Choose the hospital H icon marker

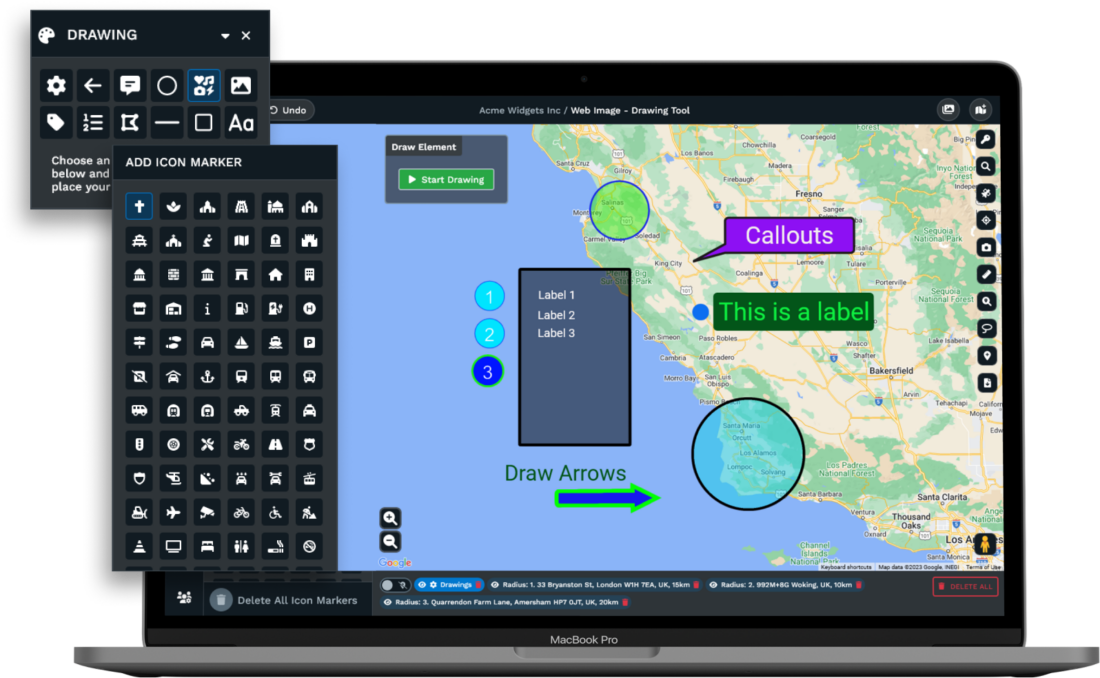click(309, 308)
